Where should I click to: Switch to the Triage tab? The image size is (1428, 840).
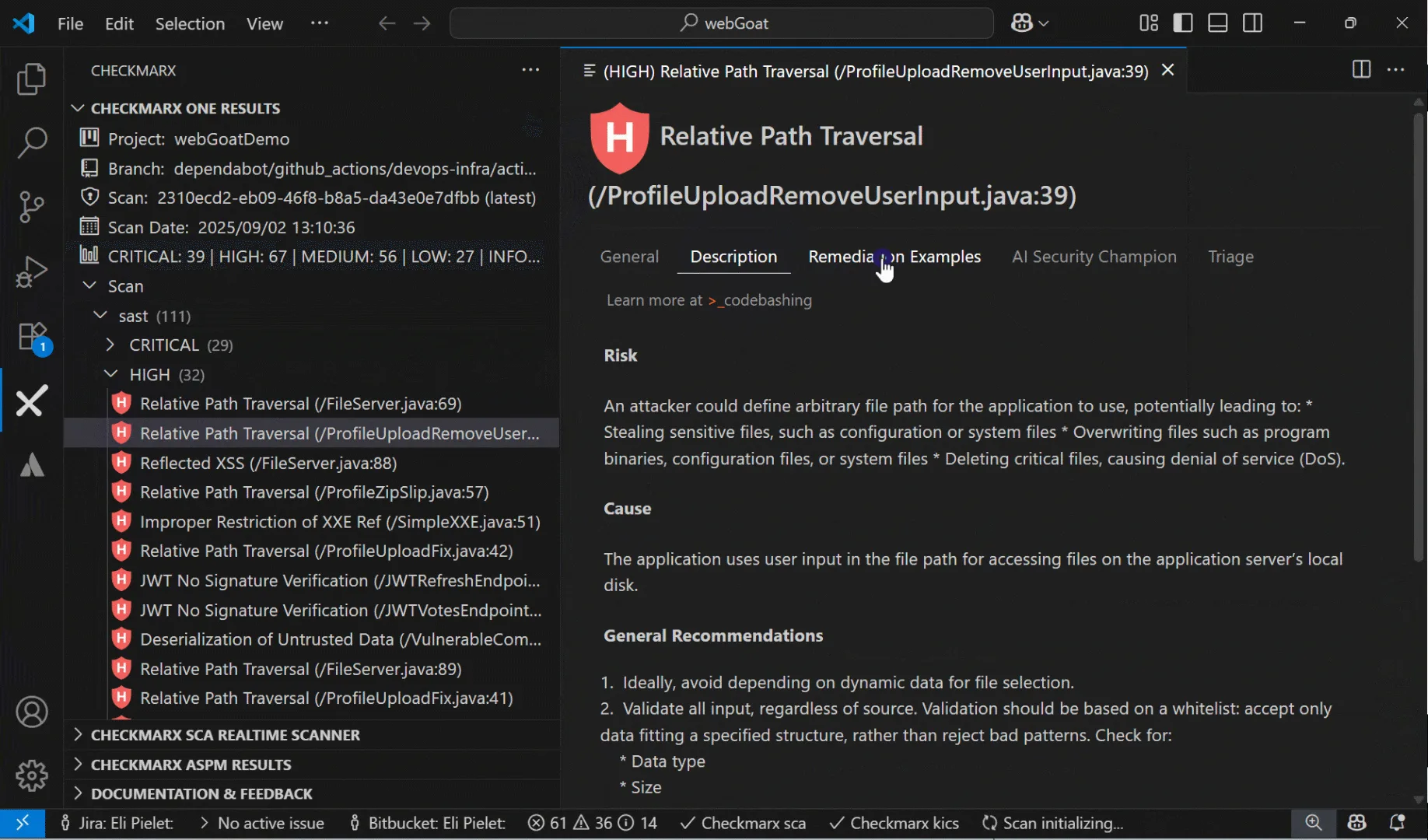(1231, 257)
